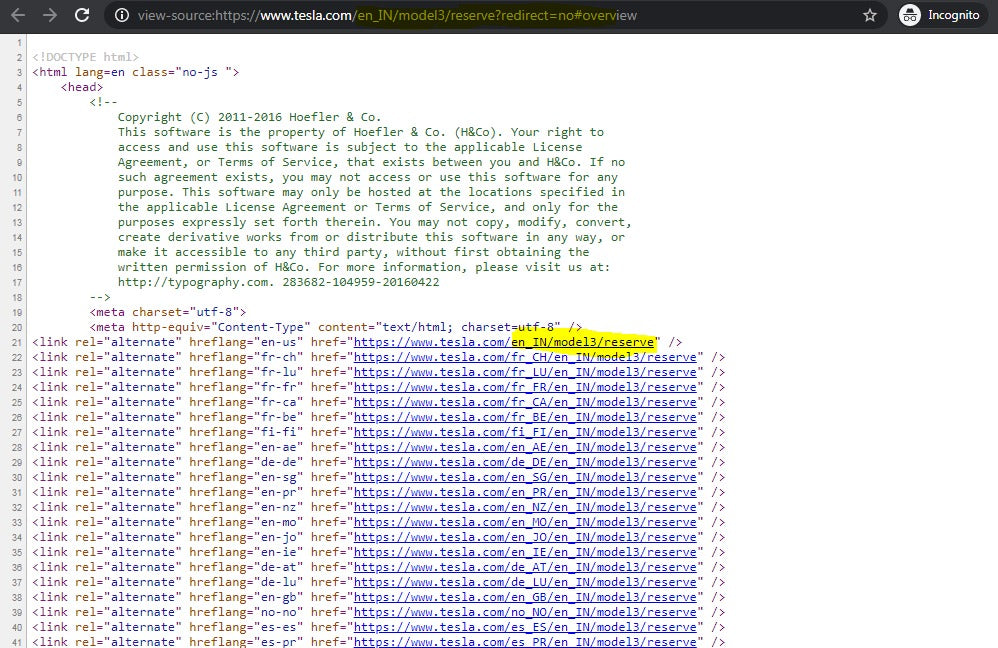The width and height of the screenshot is (998, 648).
Task: Bookmark this page with star icon
Action: coord(869,16)
